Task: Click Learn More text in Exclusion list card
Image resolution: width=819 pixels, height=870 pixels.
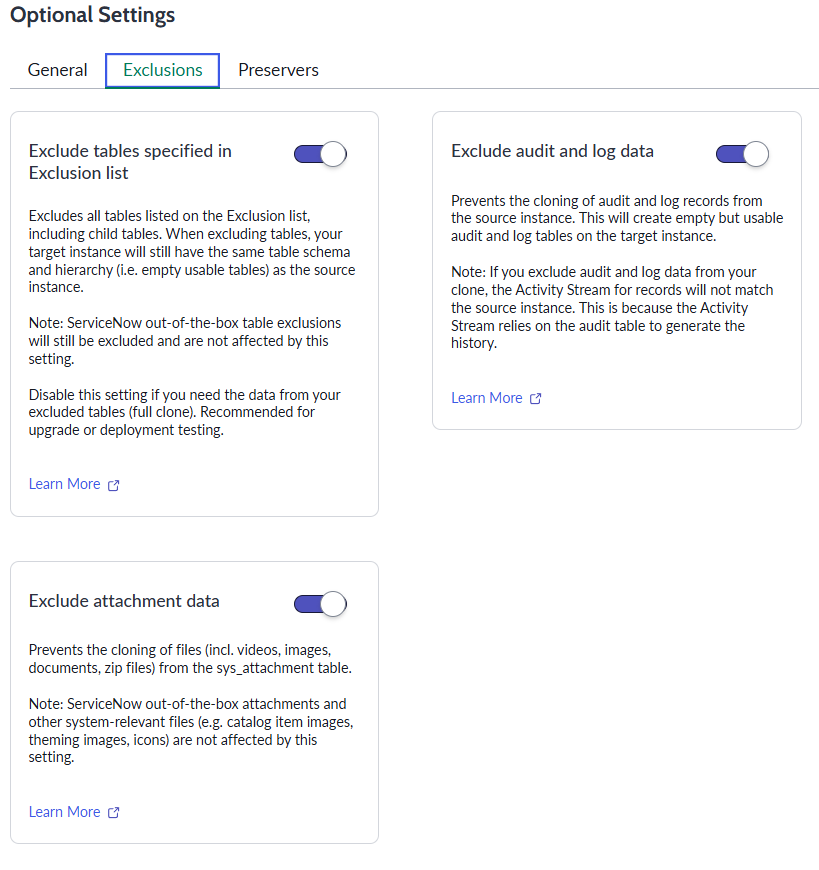Action: pyautogui.click(x=65, y=484)
